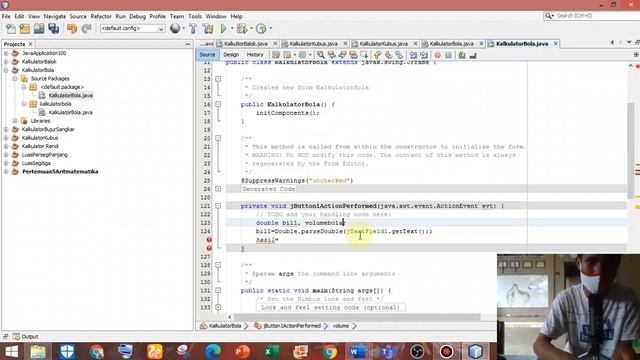Open the Tools menu

(195, 16)
